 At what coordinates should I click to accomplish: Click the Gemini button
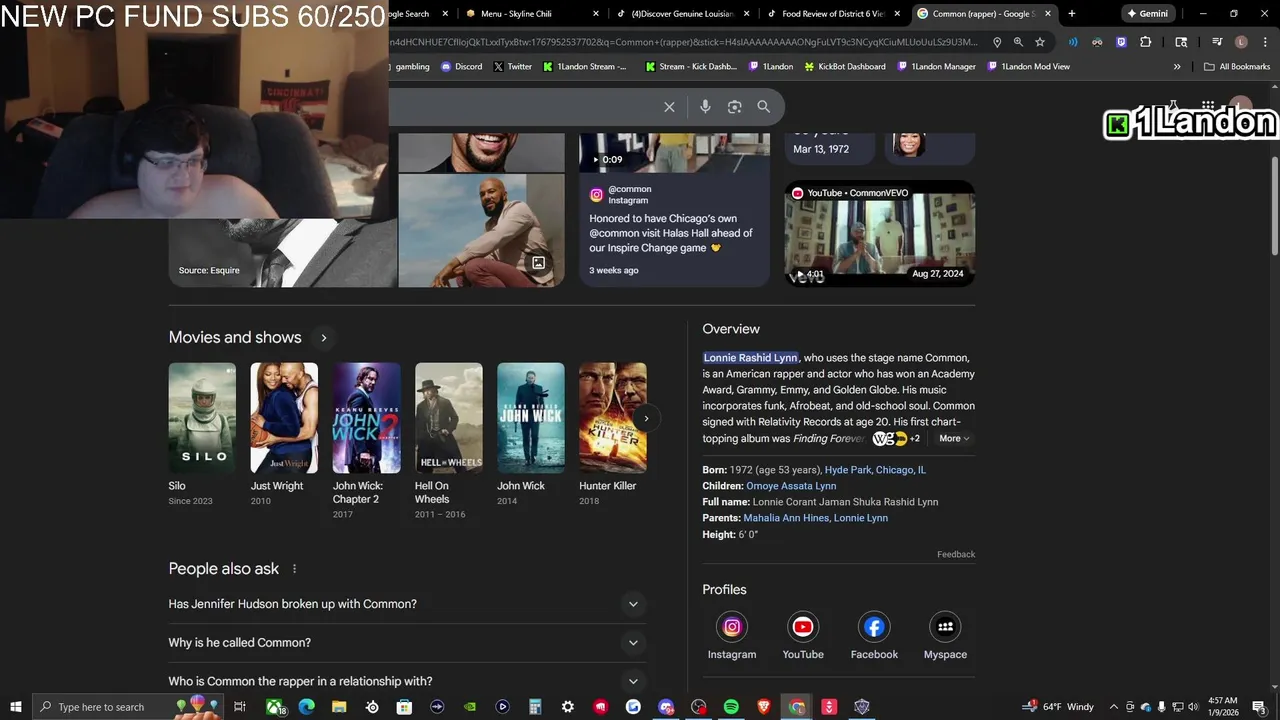1148,14
